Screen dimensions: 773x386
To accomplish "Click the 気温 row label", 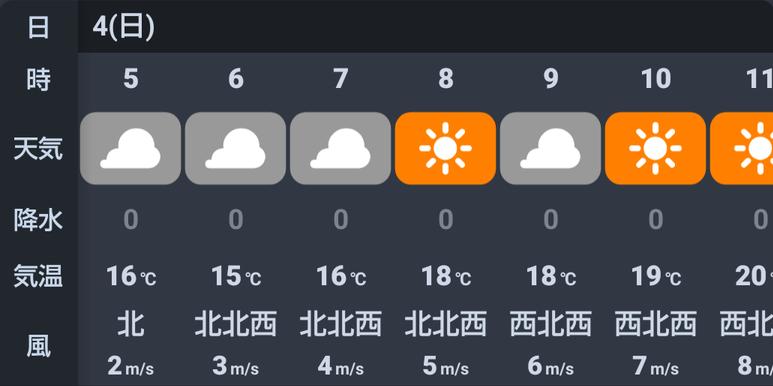I will click(x=38, y=276).
